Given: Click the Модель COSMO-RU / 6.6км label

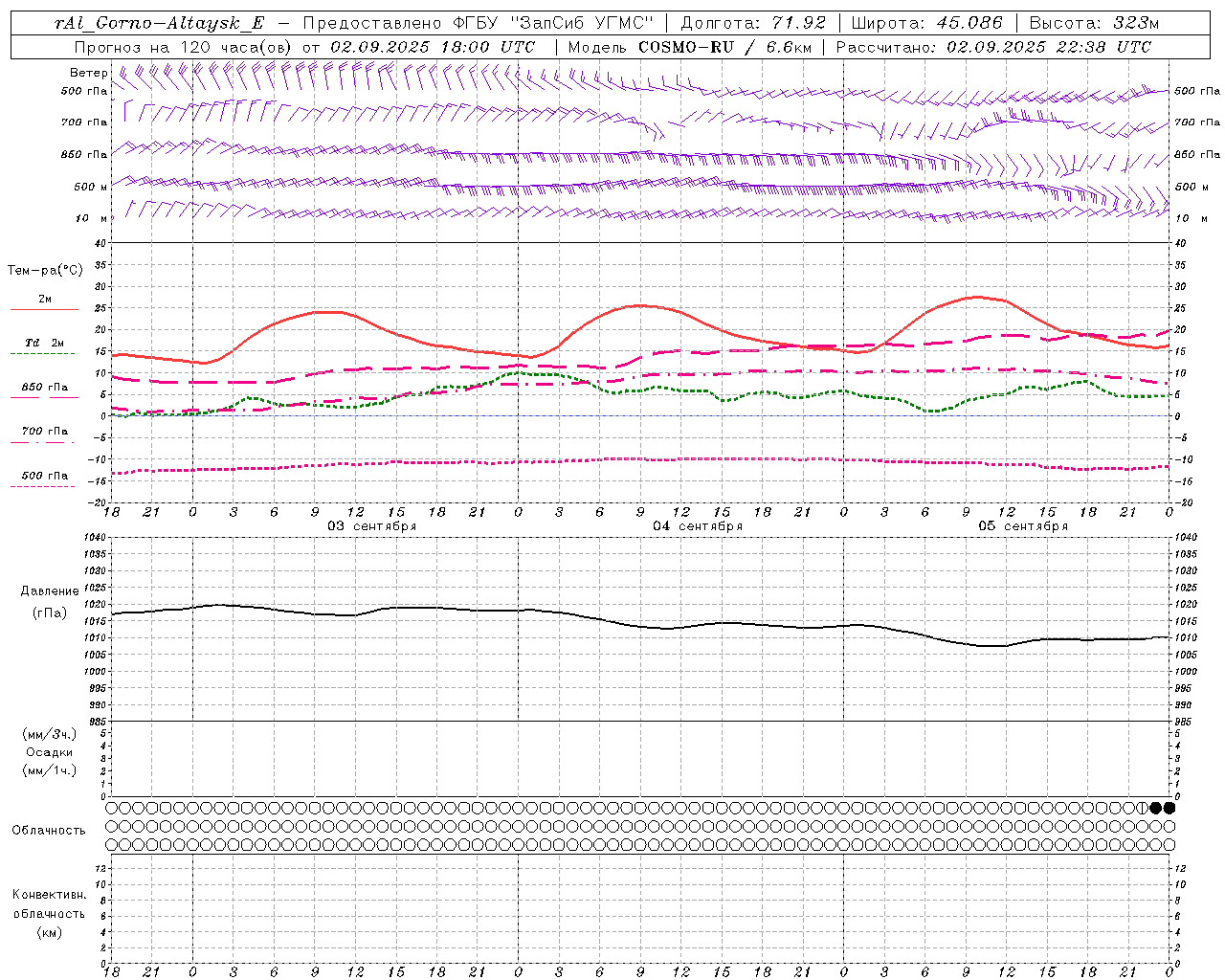Looking at the screenshot, I should [689, 46].
